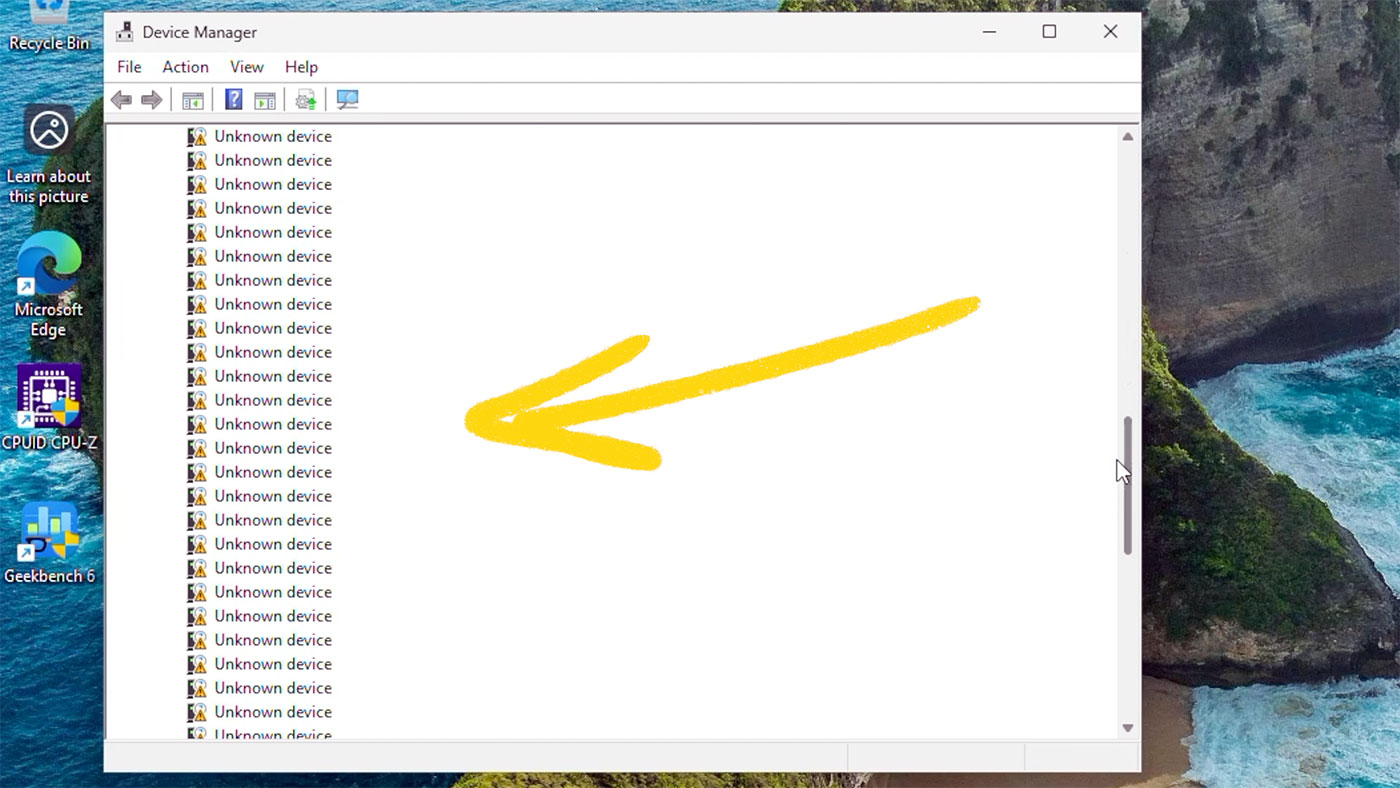Open the File menu
Viewport: 1400px width, 788px height.
tap(129, 67)
